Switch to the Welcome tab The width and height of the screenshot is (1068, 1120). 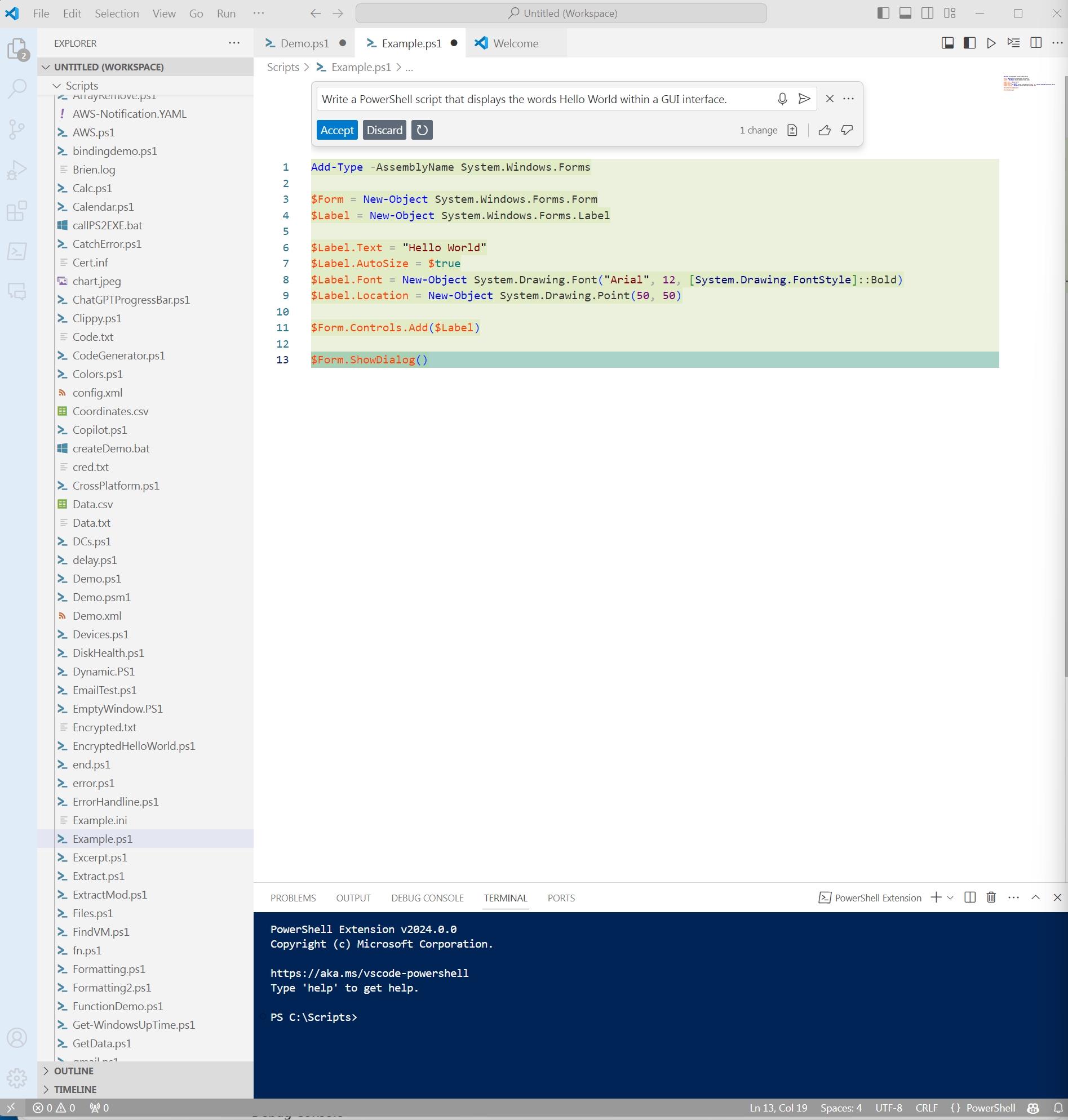tap(514, 43)
